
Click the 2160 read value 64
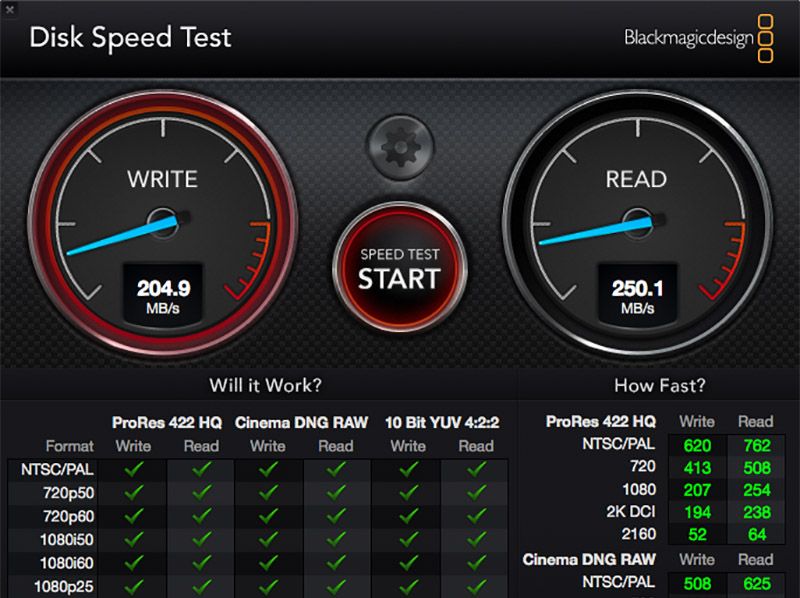point(755,534)
